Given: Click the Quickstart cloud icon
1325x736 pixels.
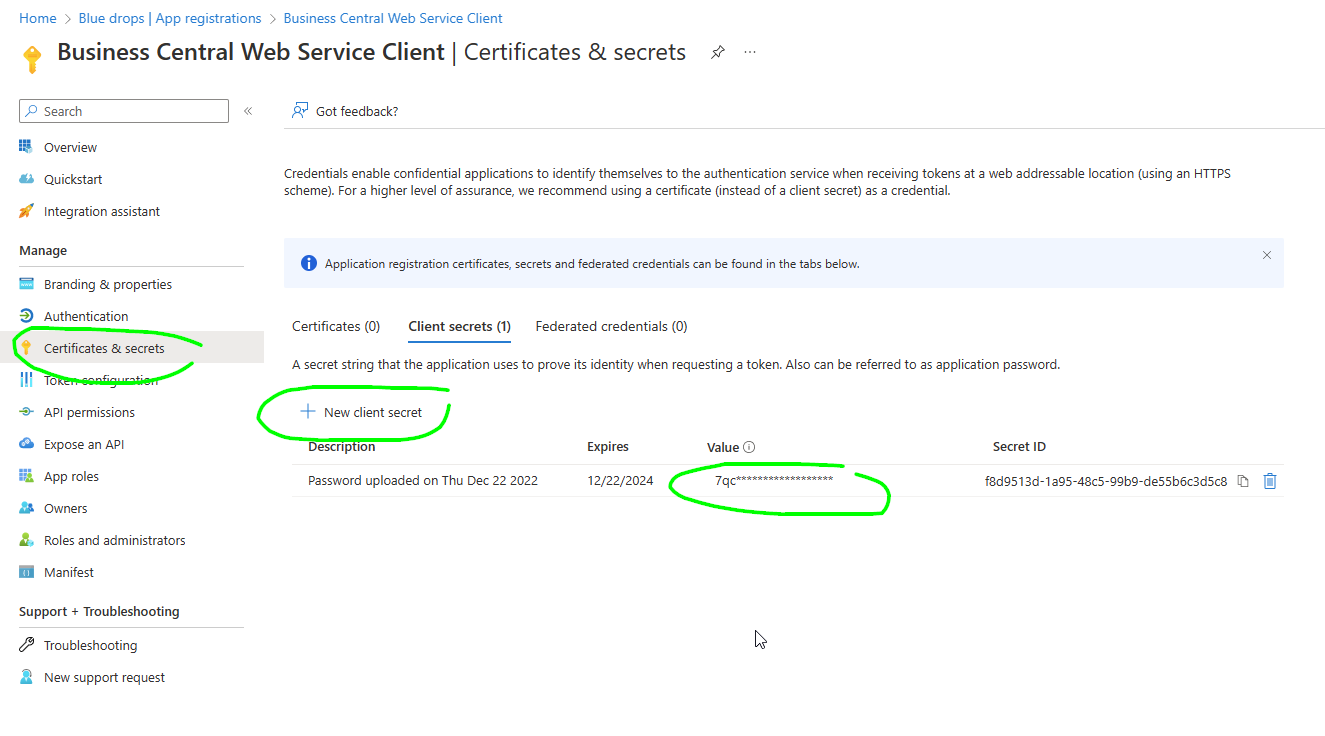Looking at the screenshot, I should pyautogui.click(x=26, y=179).
